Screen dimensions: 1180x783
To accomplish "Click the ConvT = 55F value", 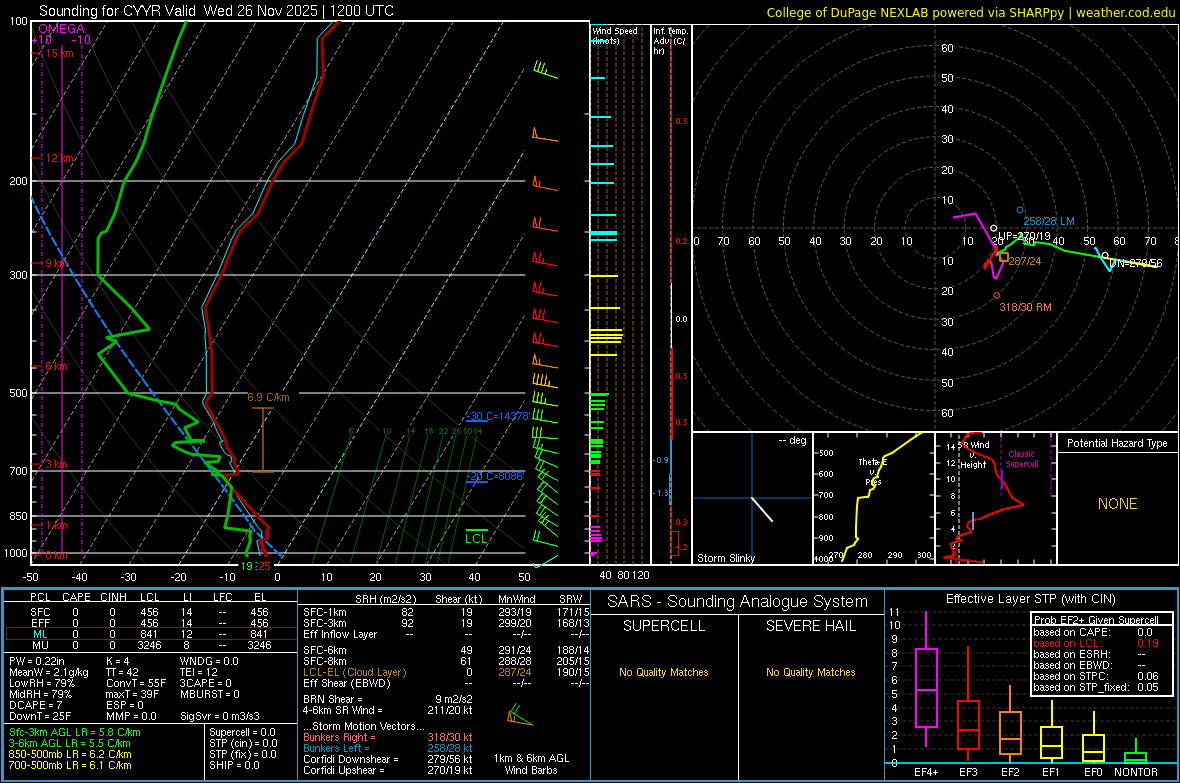I will click(135, 683).
